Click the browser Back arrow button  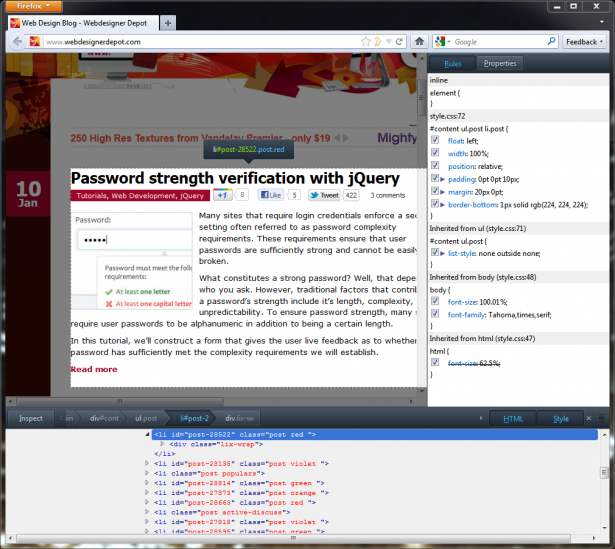[17, 41]
